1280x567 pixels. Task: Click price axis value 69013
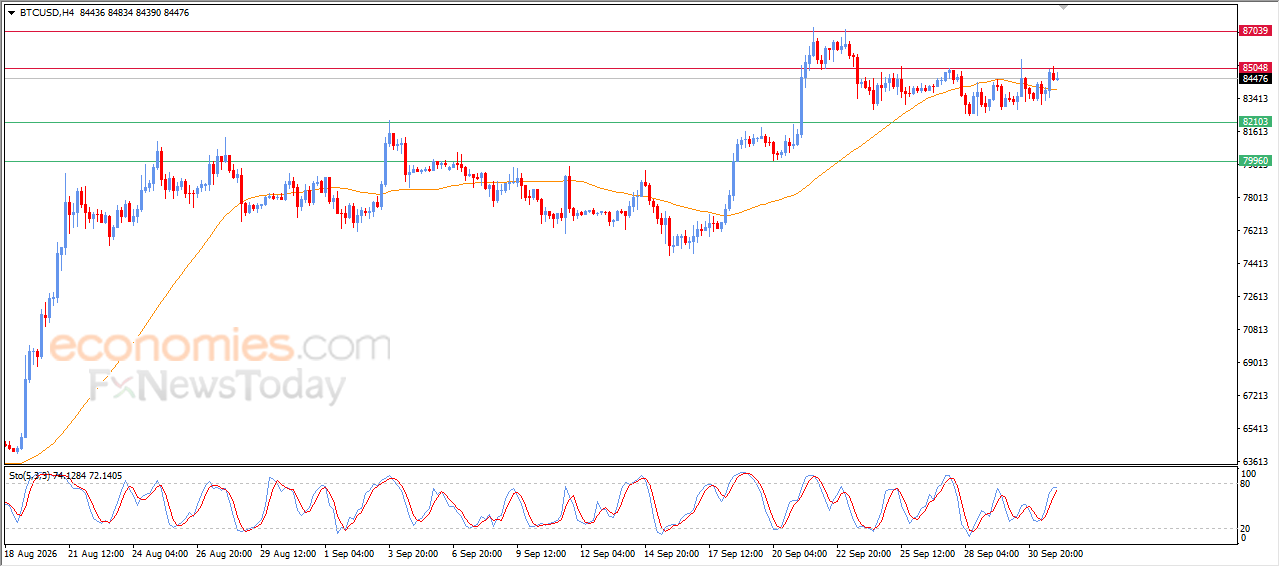(x=1255, y=363)
